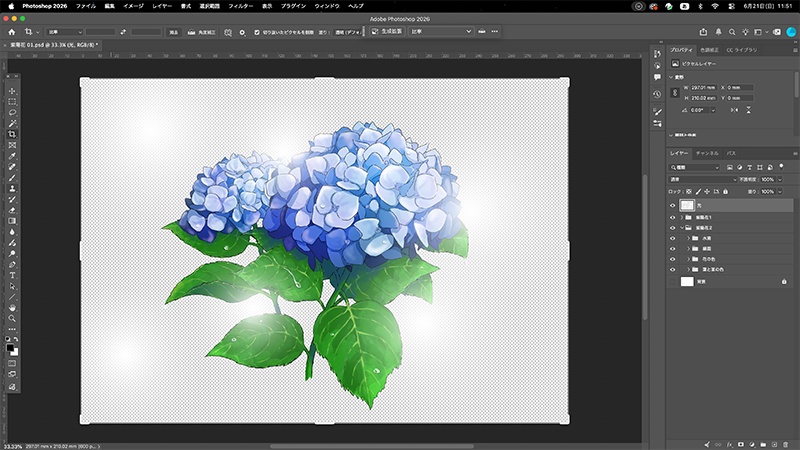The height and width of the screenshot is (450, 800).
Task: Select the Gradient tool
Action: [x=12, y=221]
